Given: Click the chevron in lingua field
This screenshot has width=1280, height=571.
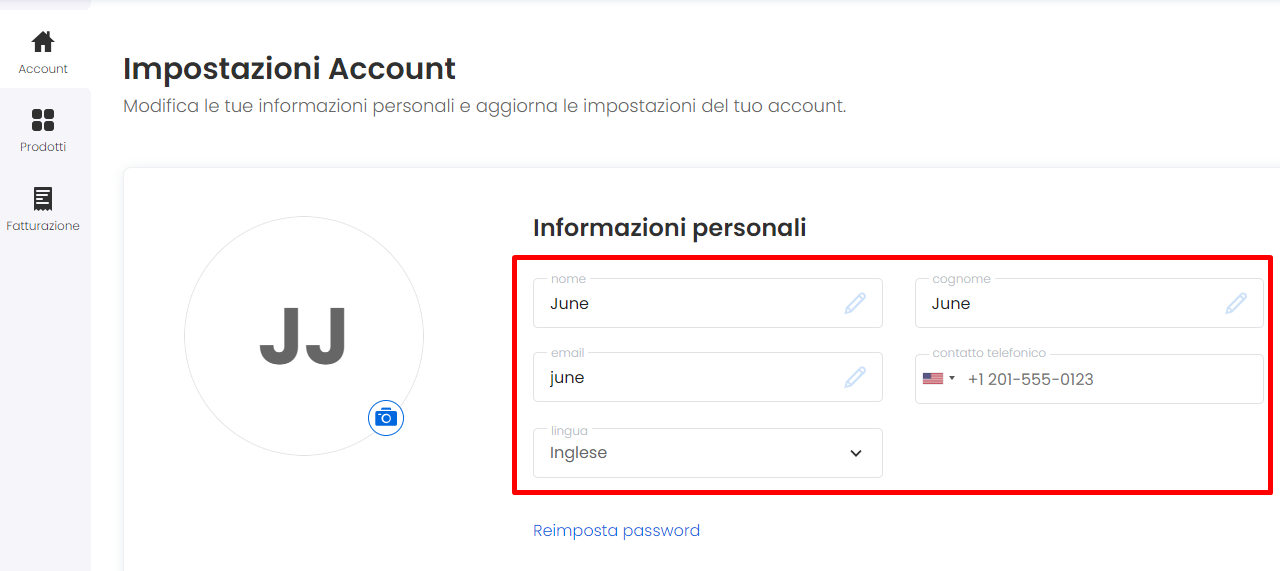Looking at the screenshot, I should (856, 453).
